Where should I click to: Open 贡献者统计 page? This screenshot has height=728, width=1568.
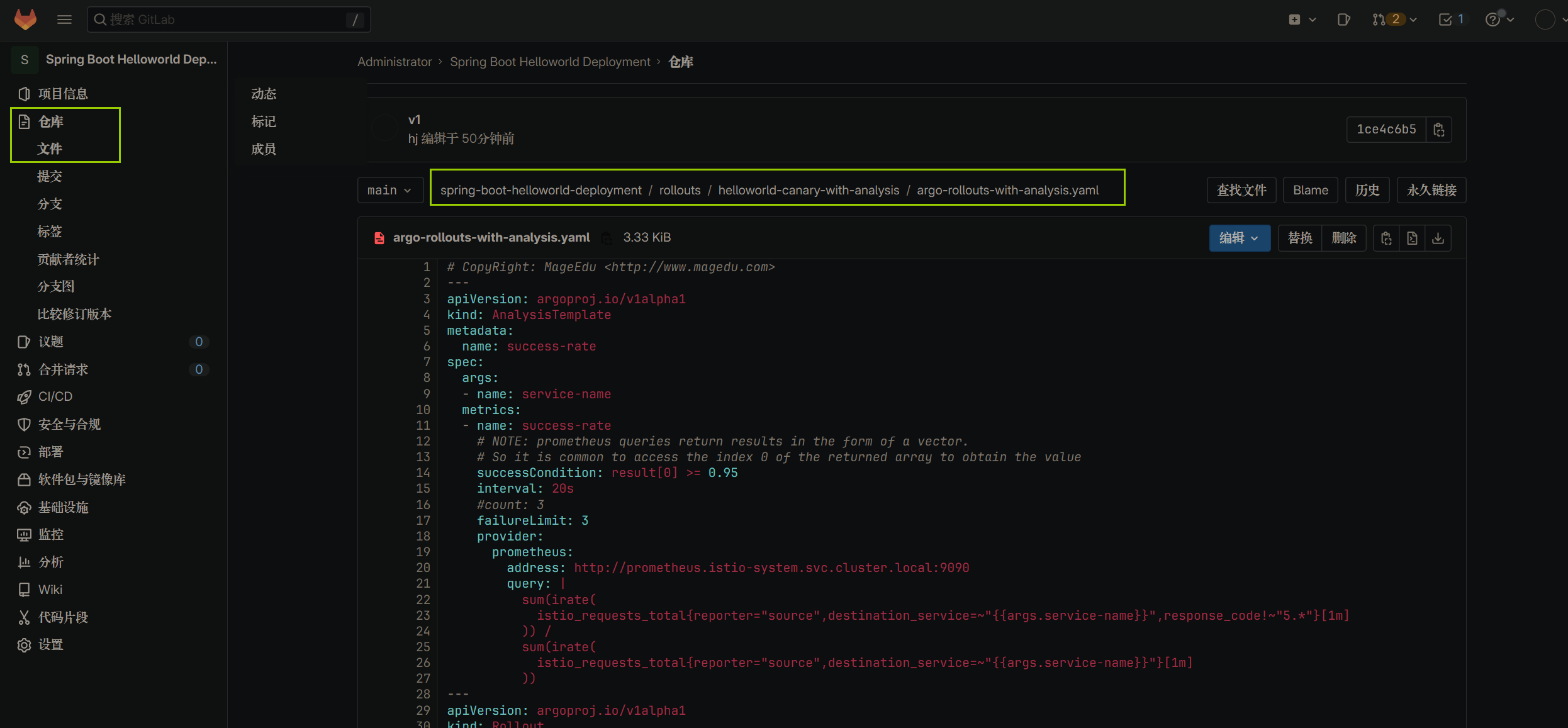(68, 259)
